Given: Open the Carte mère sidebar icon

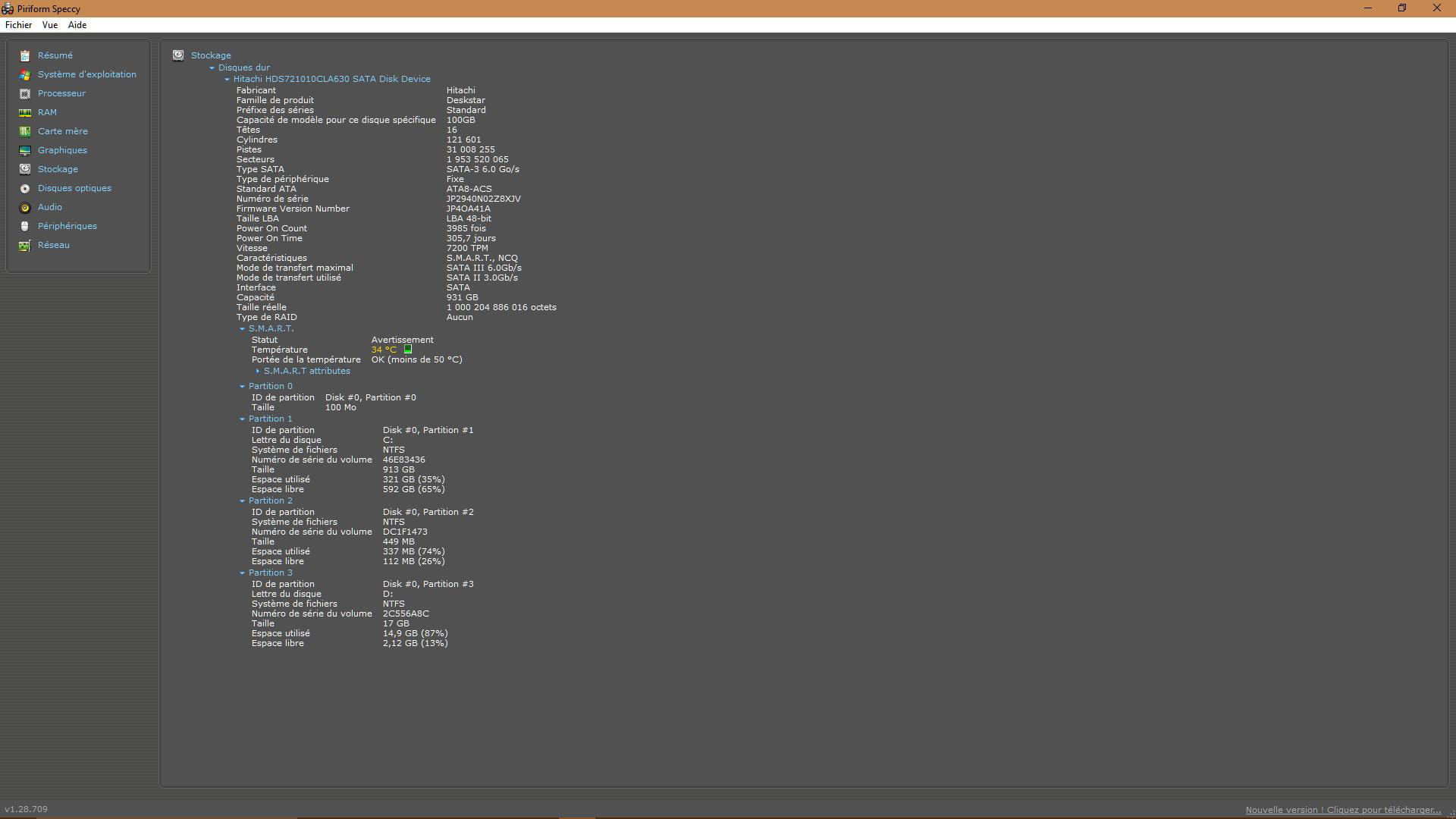Looking at the screenshot, I should click(25, 131).
